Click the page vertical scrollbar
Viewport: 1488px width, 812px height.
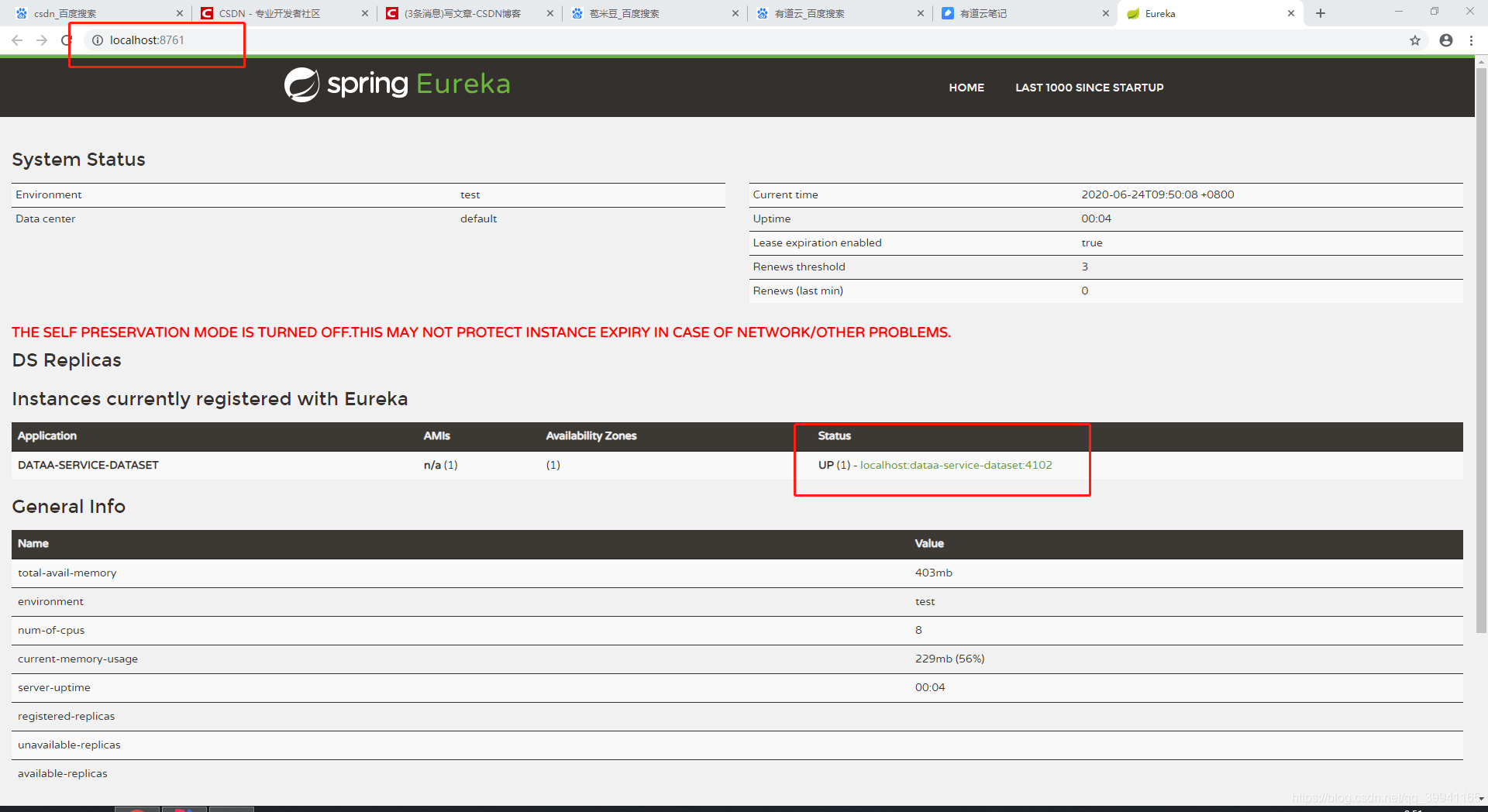point(1481,351)
